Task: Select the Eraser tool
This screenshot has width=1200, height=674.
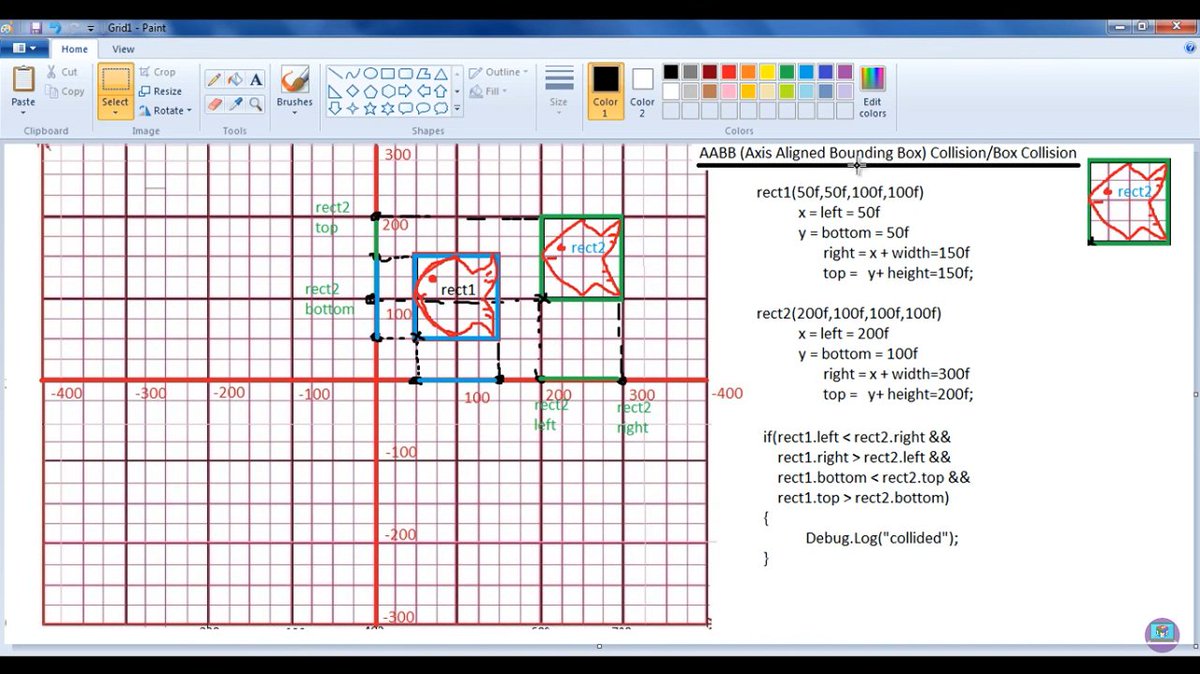Action: coord(214,103)
